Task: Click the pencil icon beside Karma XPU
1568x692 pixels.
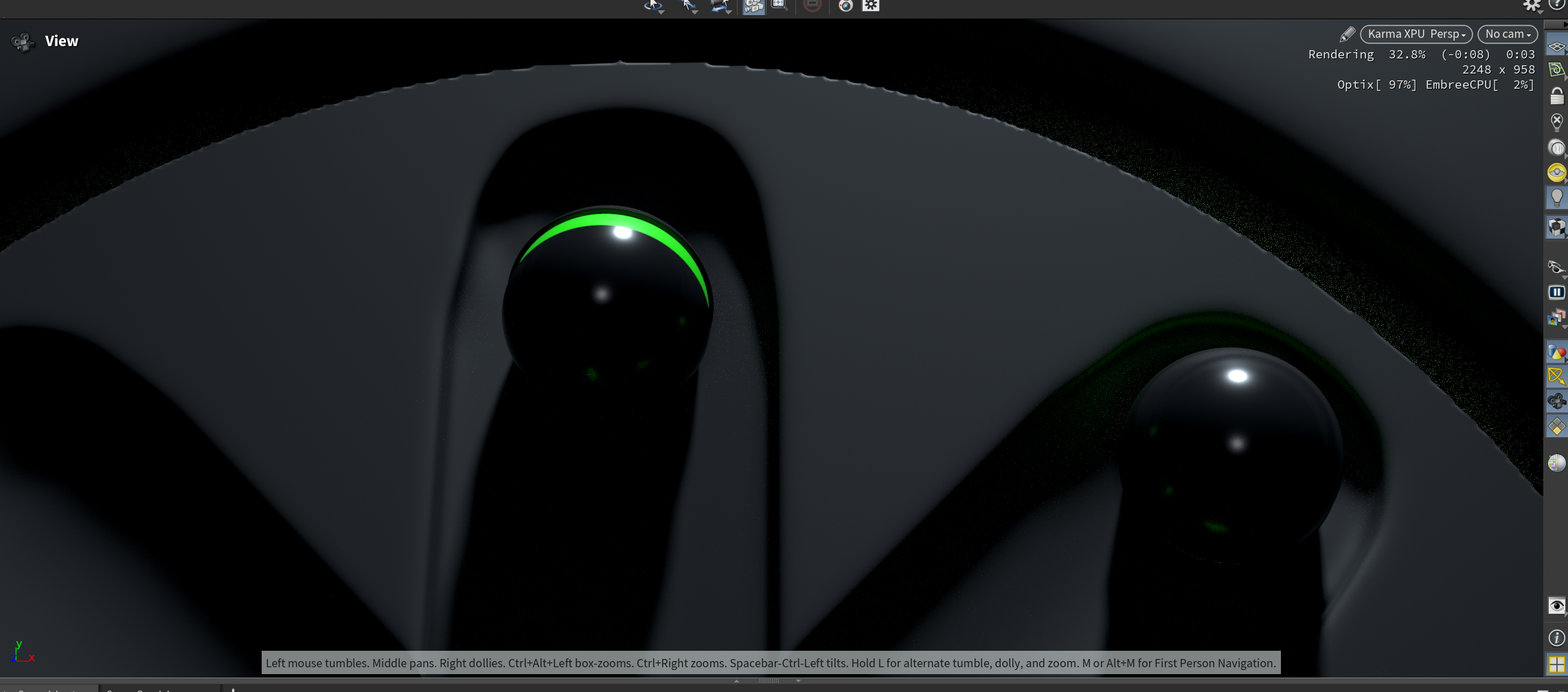Action: (x=1347, y=34)
